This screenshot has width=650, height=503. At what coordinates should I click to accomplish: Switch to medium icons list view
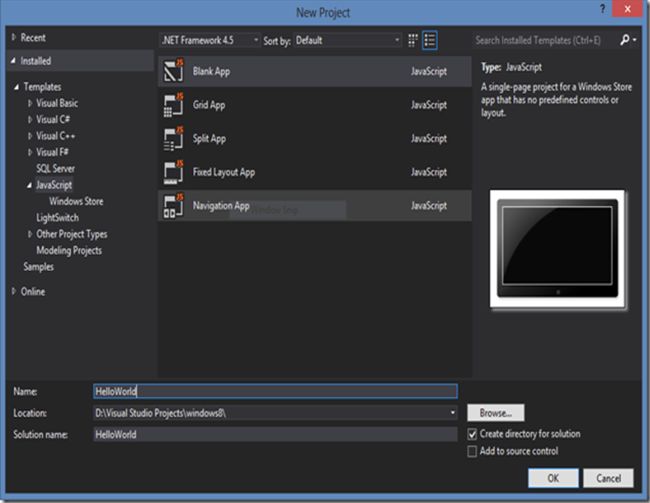430,40
